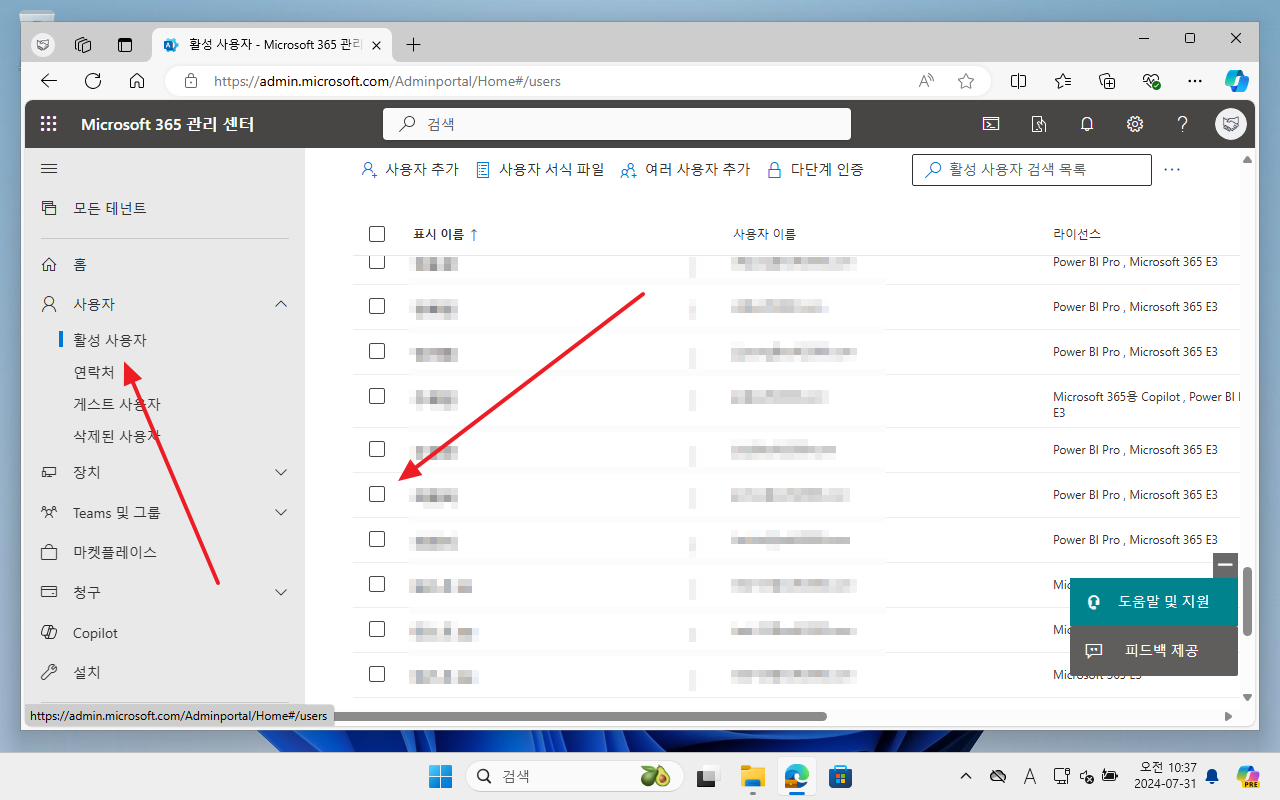Open settings gear in Microsoft 365 header
The height and width of the screenshot is (800, 1280).
tap(1135, 124)
